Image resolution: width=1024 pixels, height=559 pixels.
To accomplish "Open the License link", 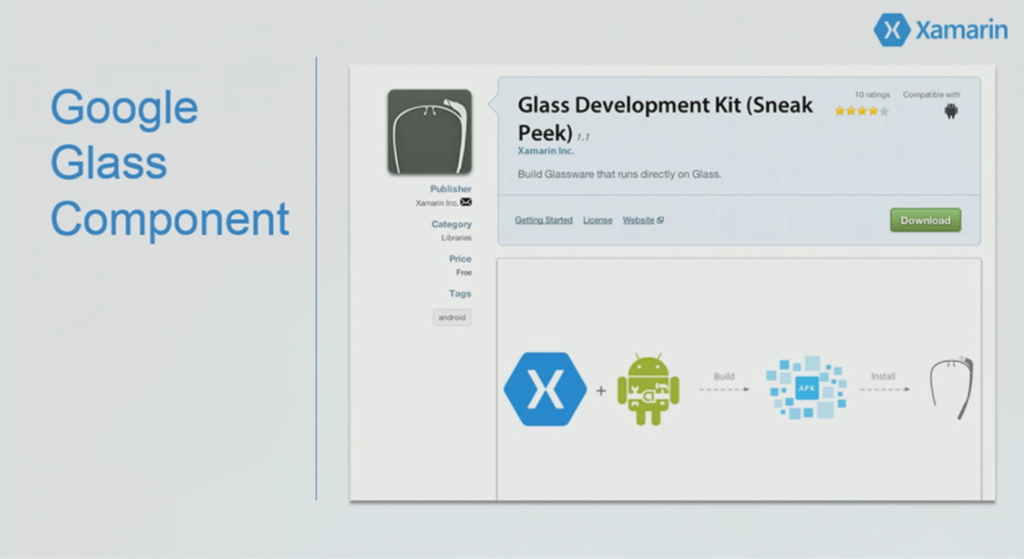I will 598,220.
